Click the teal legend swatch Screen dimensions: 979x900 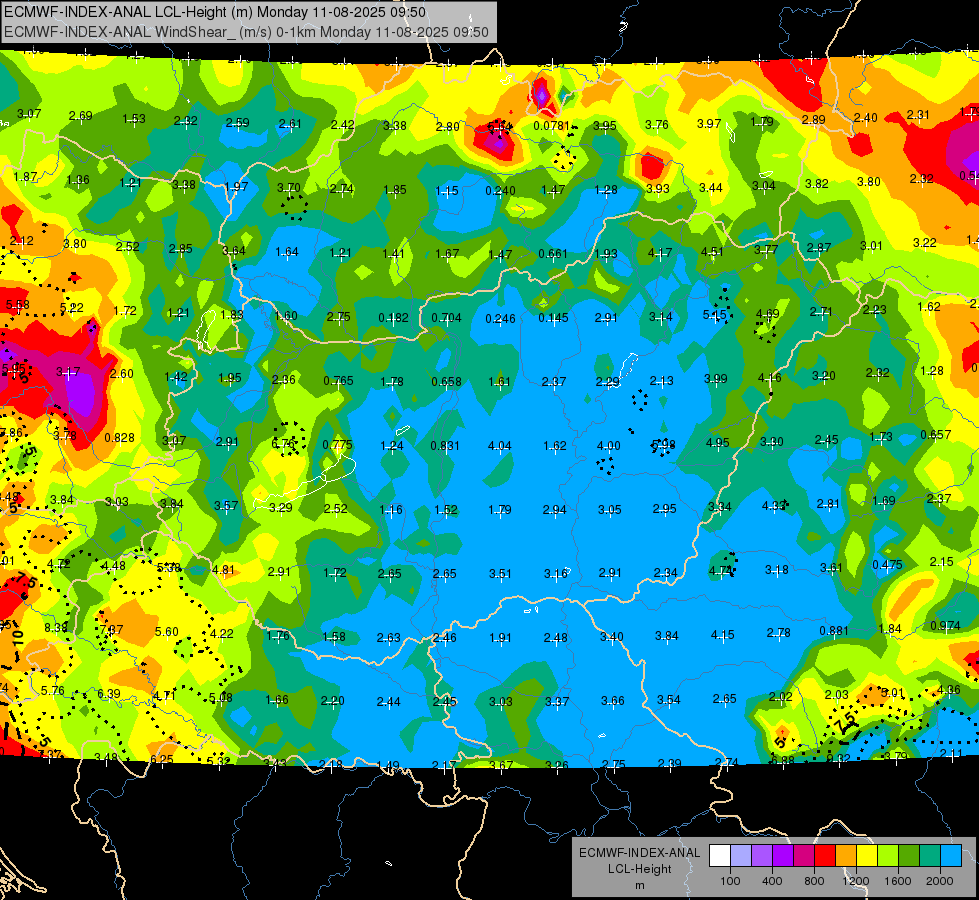(930, 855)
